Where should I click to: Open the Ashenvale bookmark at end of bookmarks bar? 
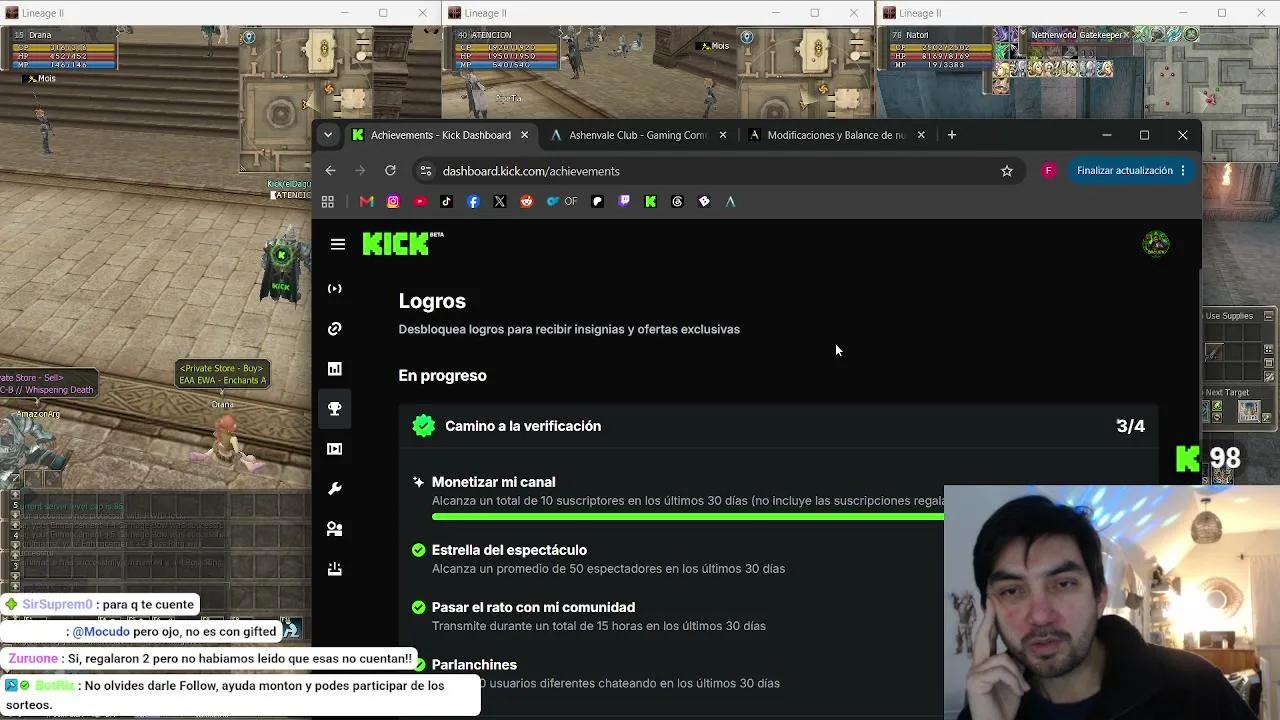(x=730, y=201)
